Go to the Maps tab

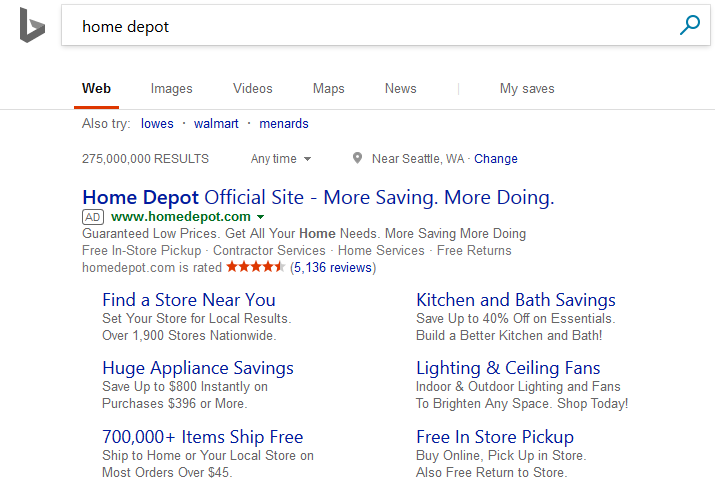(328, 89)
